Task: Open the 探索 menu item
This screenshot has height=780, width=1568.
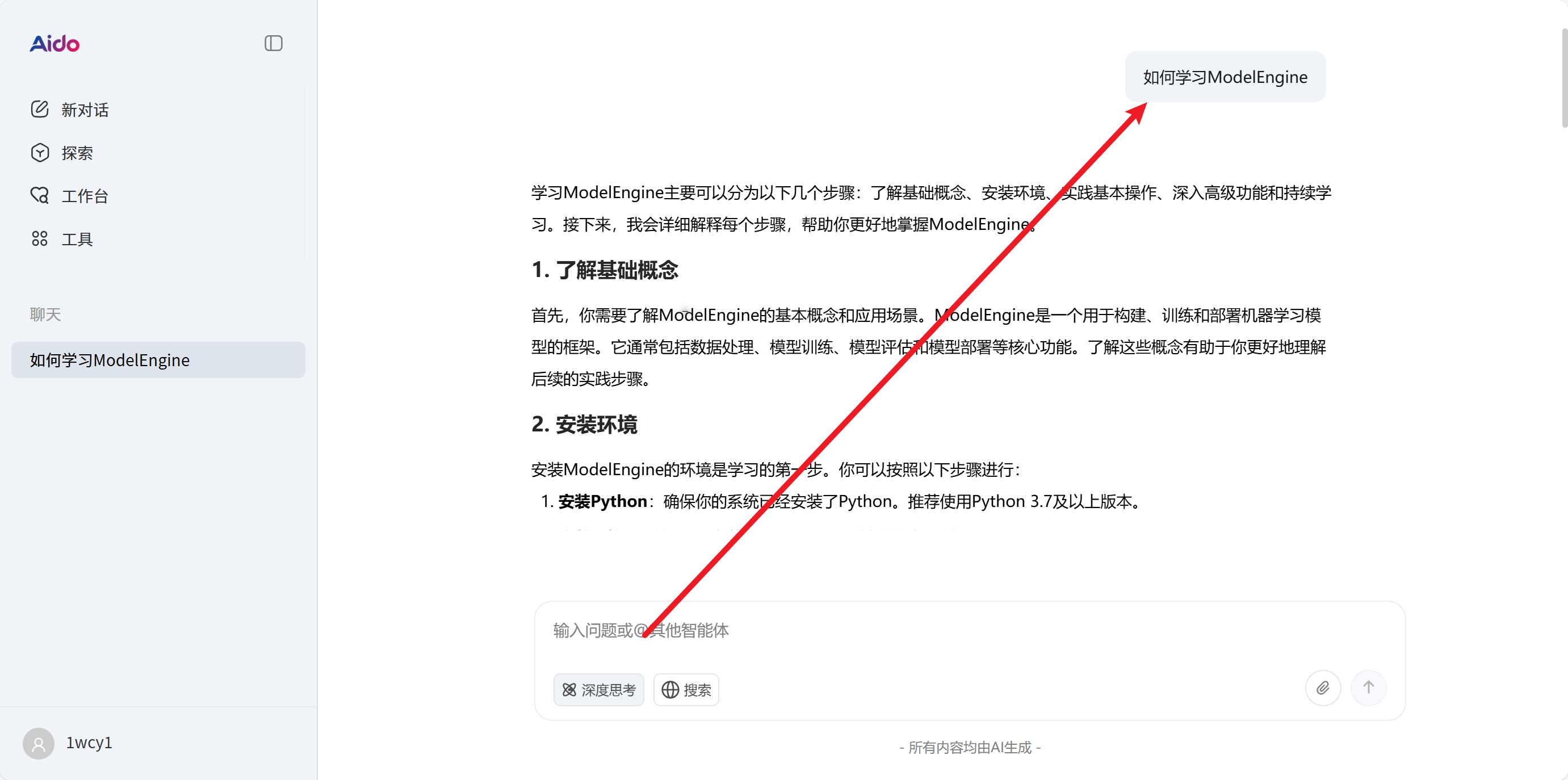Action: [x=77, y=153]
